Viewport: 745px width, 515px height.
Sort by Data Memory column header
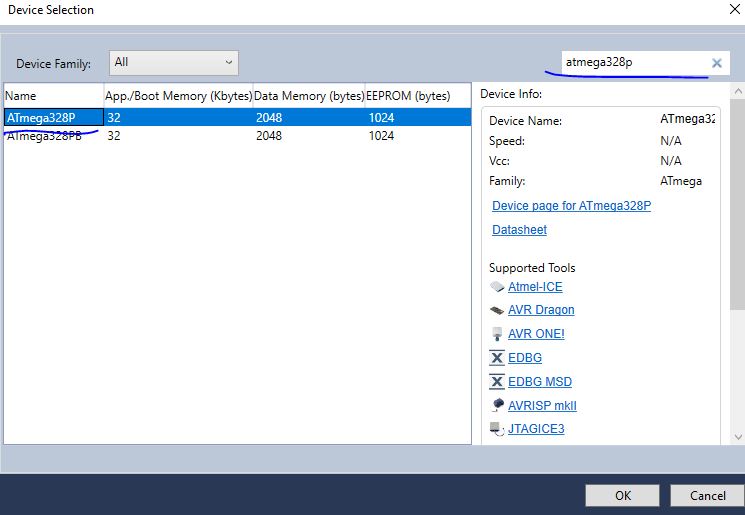coord(309,95)
